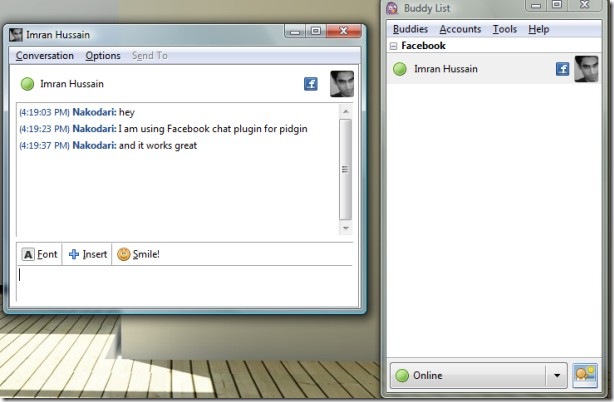Open the Smile! emoticon picker
This screenshot has width=614, height=402.
[x=138, y=254]
